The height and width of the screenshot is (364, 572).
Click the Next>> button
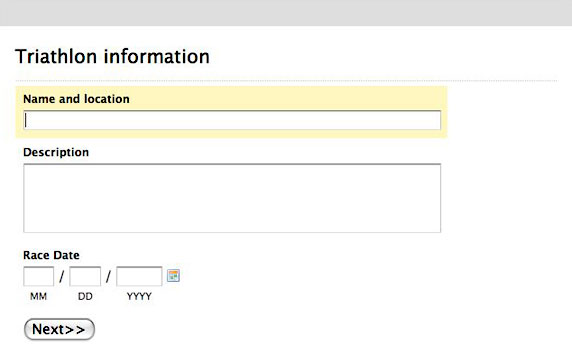tap(59, 329)
